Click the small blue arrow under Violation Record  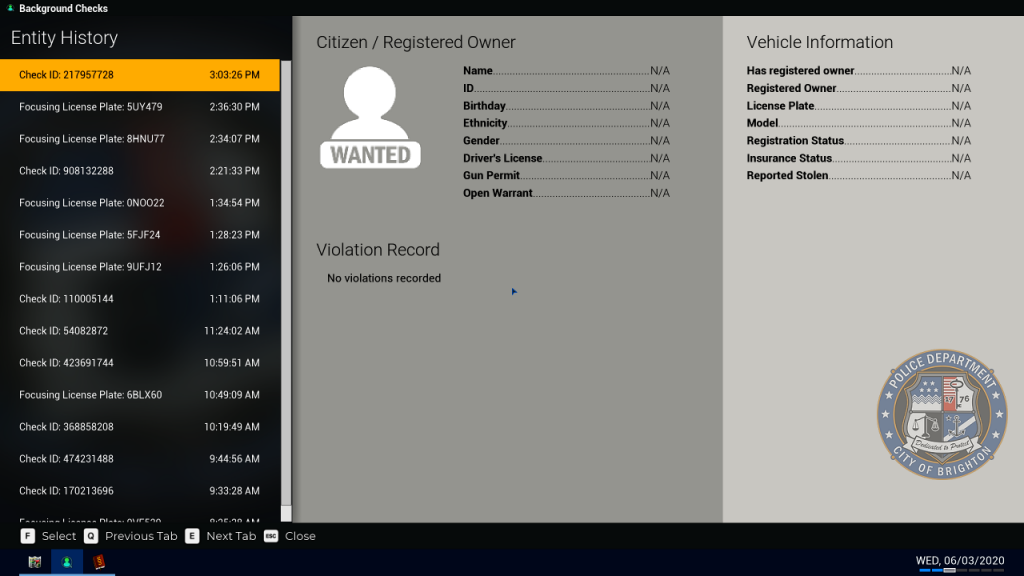pyautogui.click(x=514, y=291)
